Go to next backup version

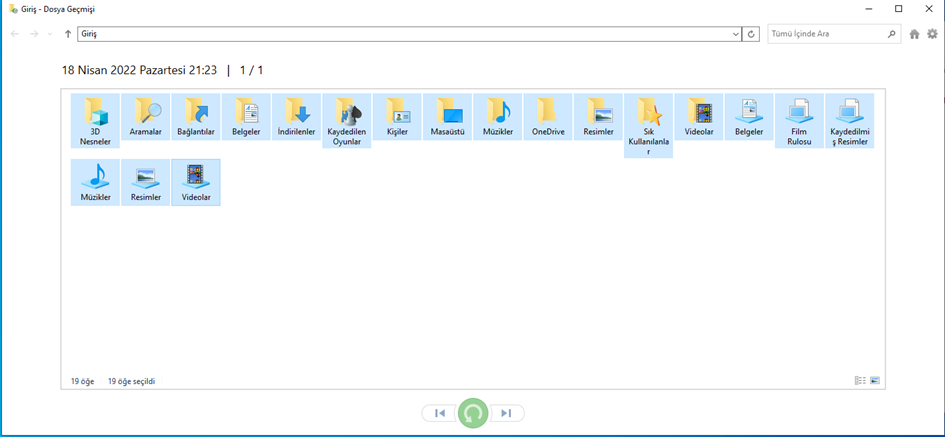[506, 413]
